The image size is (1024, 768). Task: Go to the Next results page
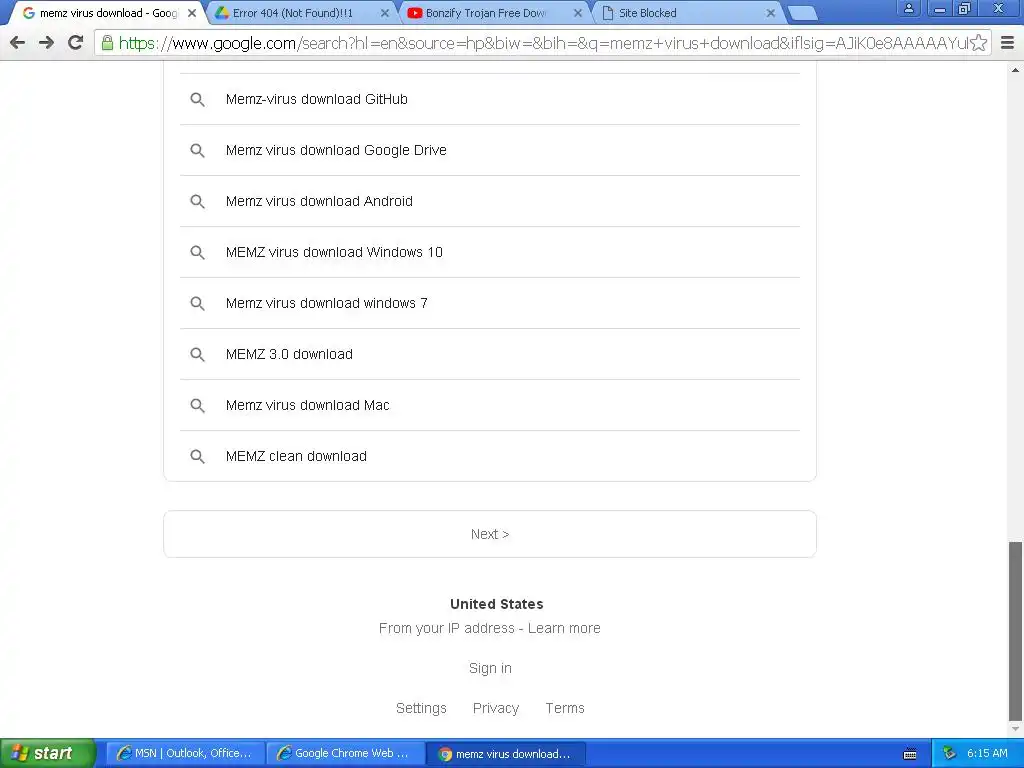[x=490, y=534]
